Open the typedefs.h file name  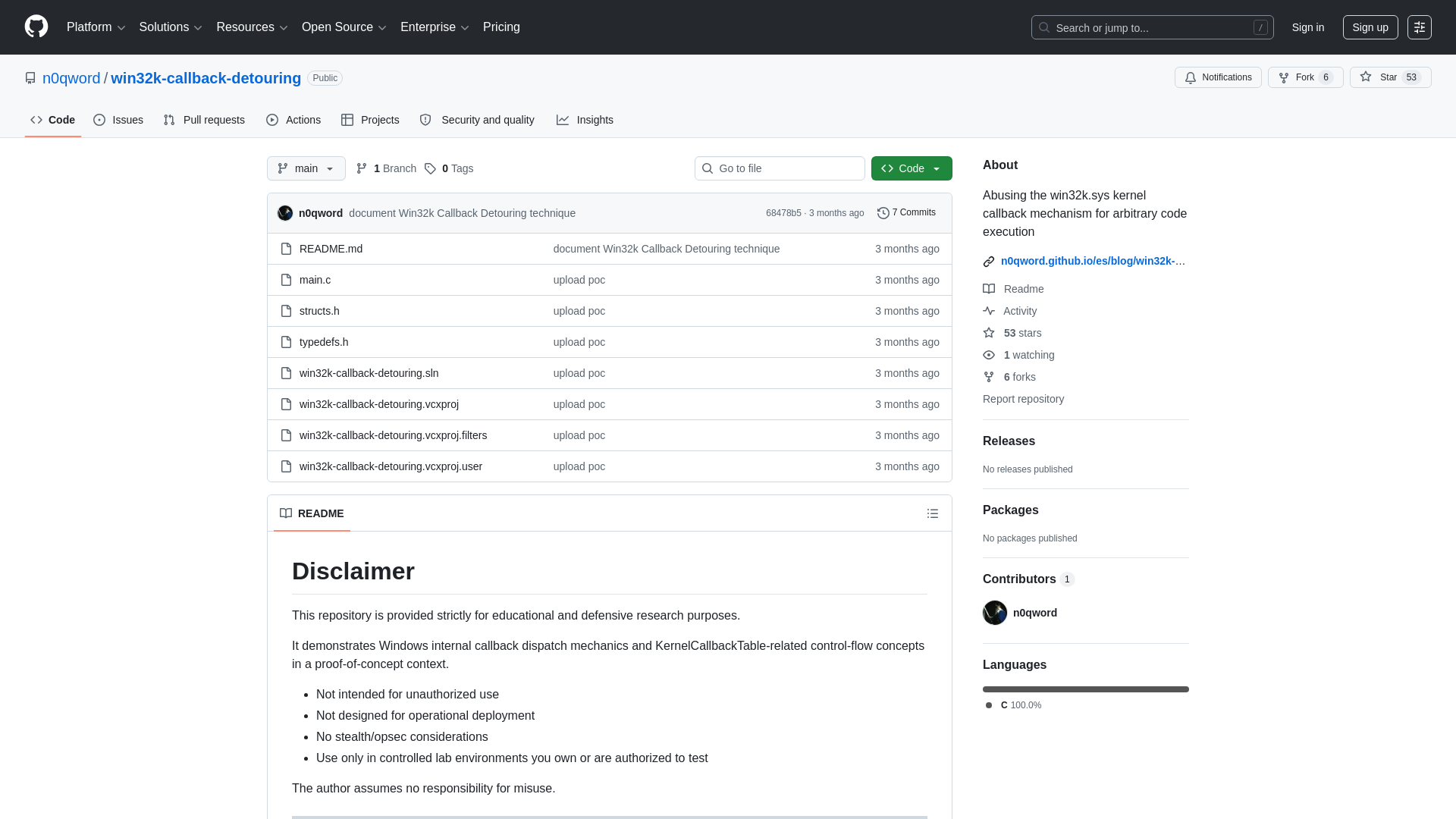[x=324, y=342]
